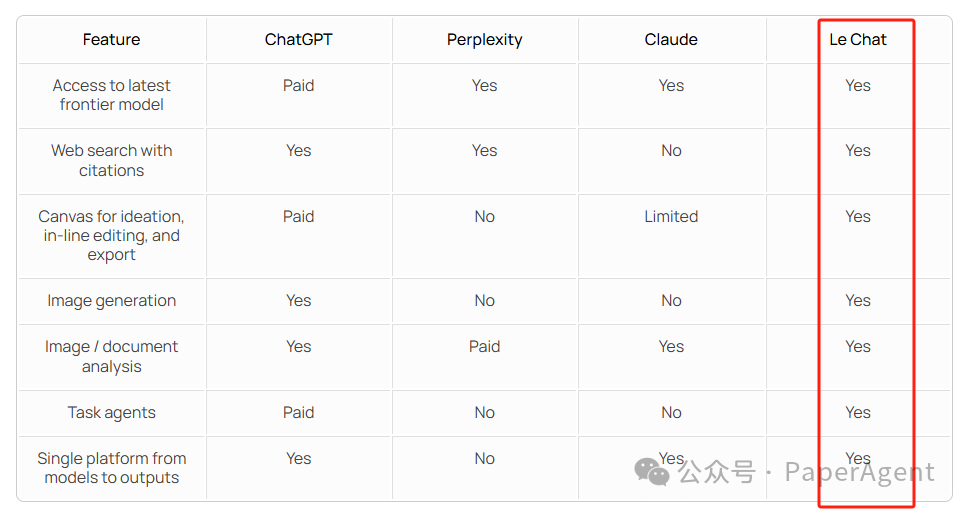The width and height of the screenshot is (965, 510).
Task: Select Claude's 'No' cell for Web search
Action: [671, 151]
